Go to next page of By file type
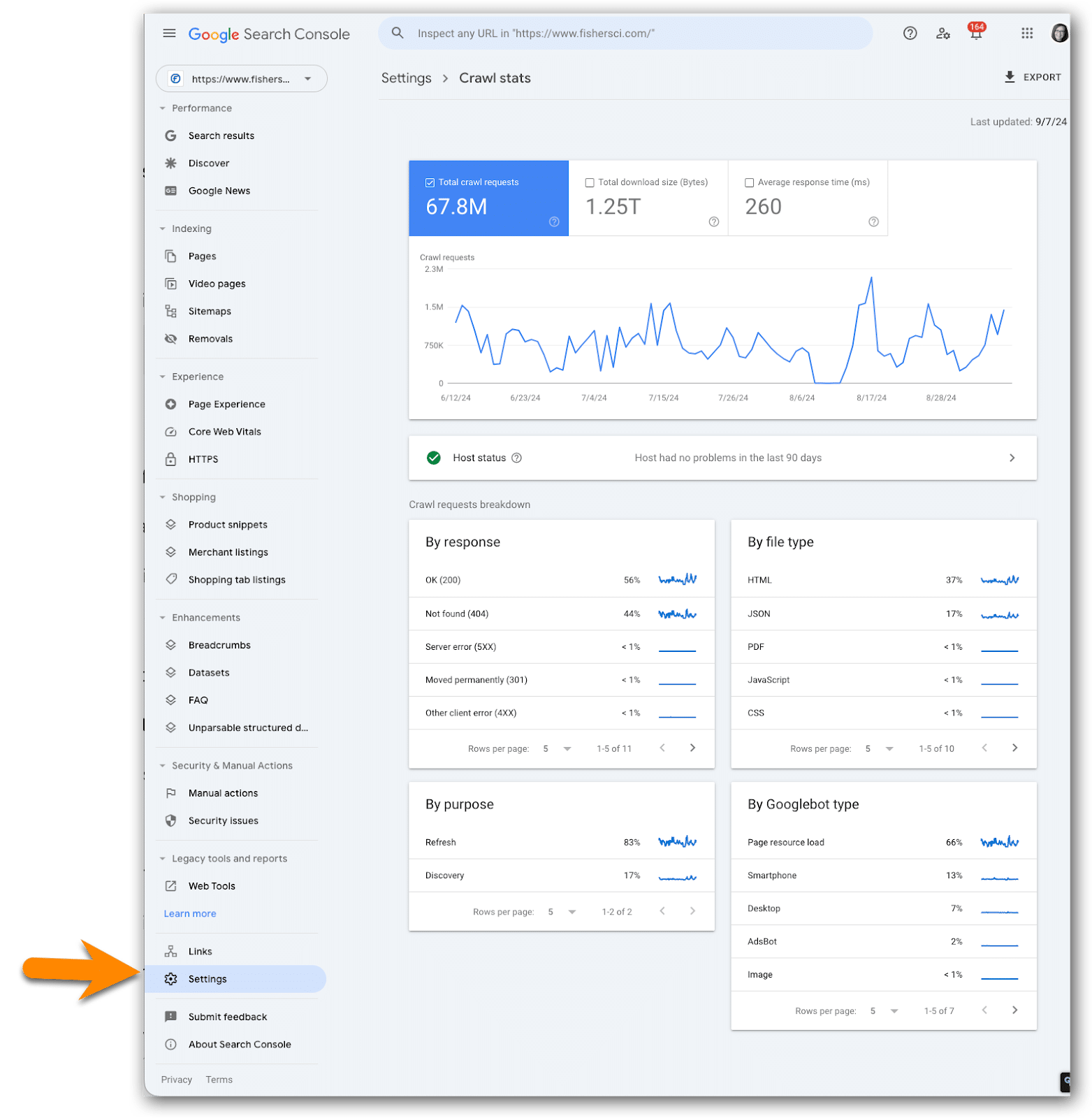The height and width of the screenshot is (1118, 1092). pos(1014,748)
